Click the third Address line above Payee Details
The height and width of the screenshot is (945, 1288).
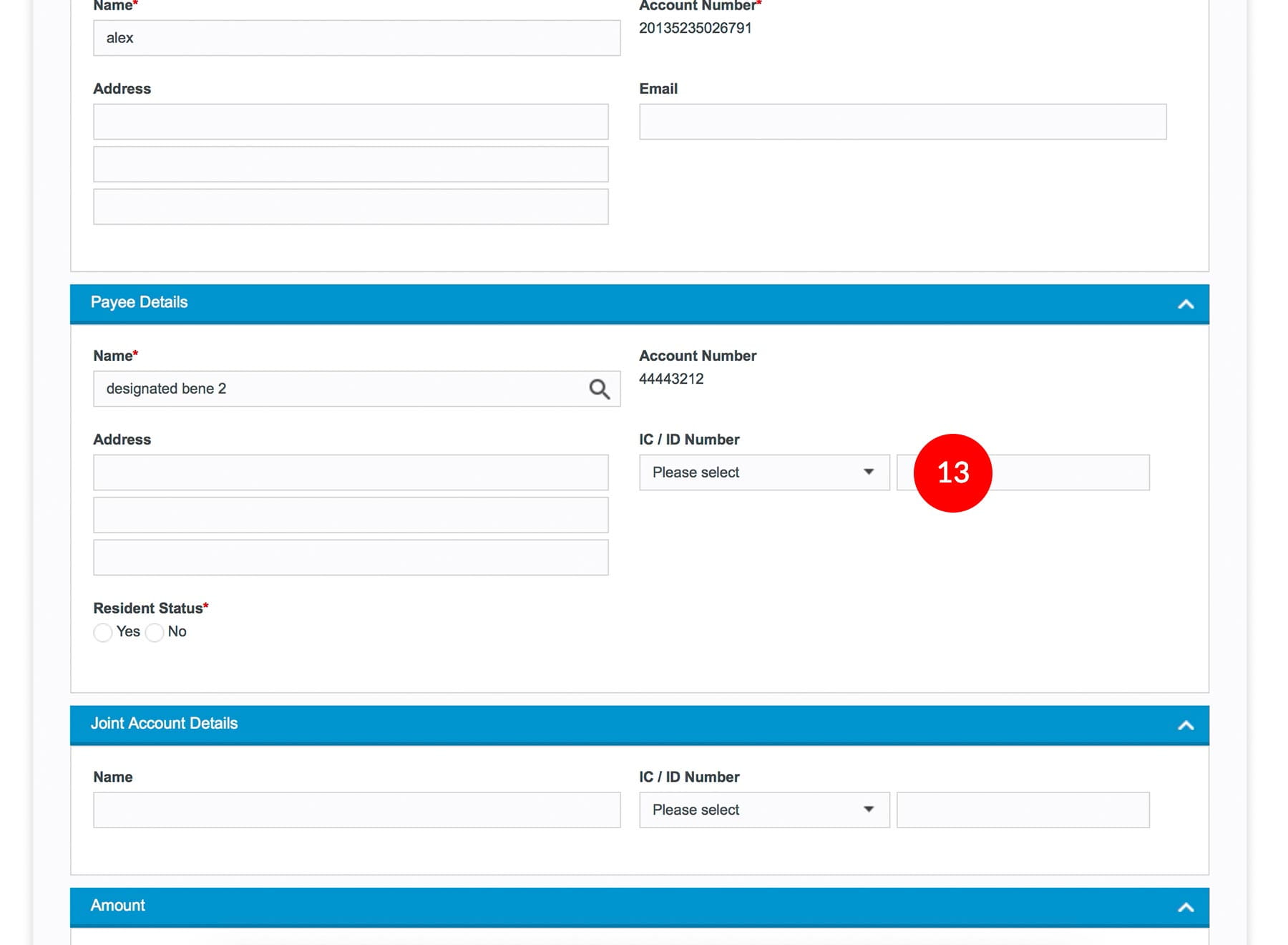click(351, 207)
